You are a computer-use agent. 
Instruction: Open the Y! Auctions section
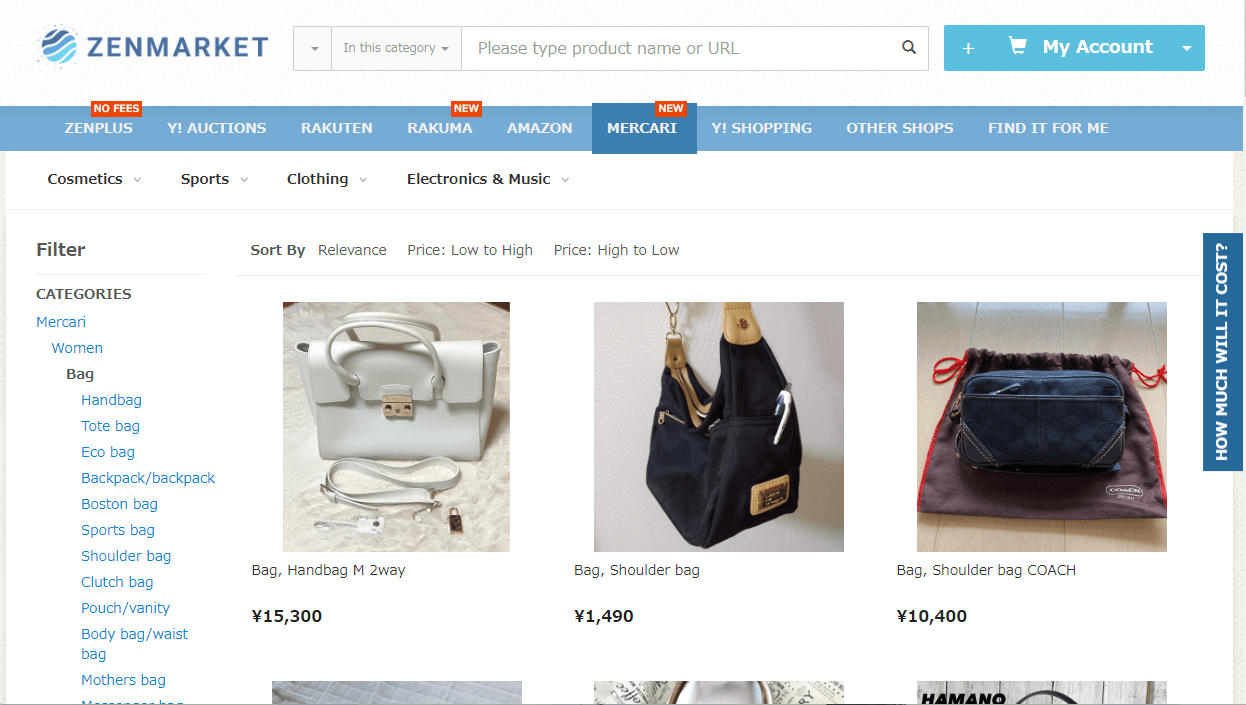tap(216, 128)
